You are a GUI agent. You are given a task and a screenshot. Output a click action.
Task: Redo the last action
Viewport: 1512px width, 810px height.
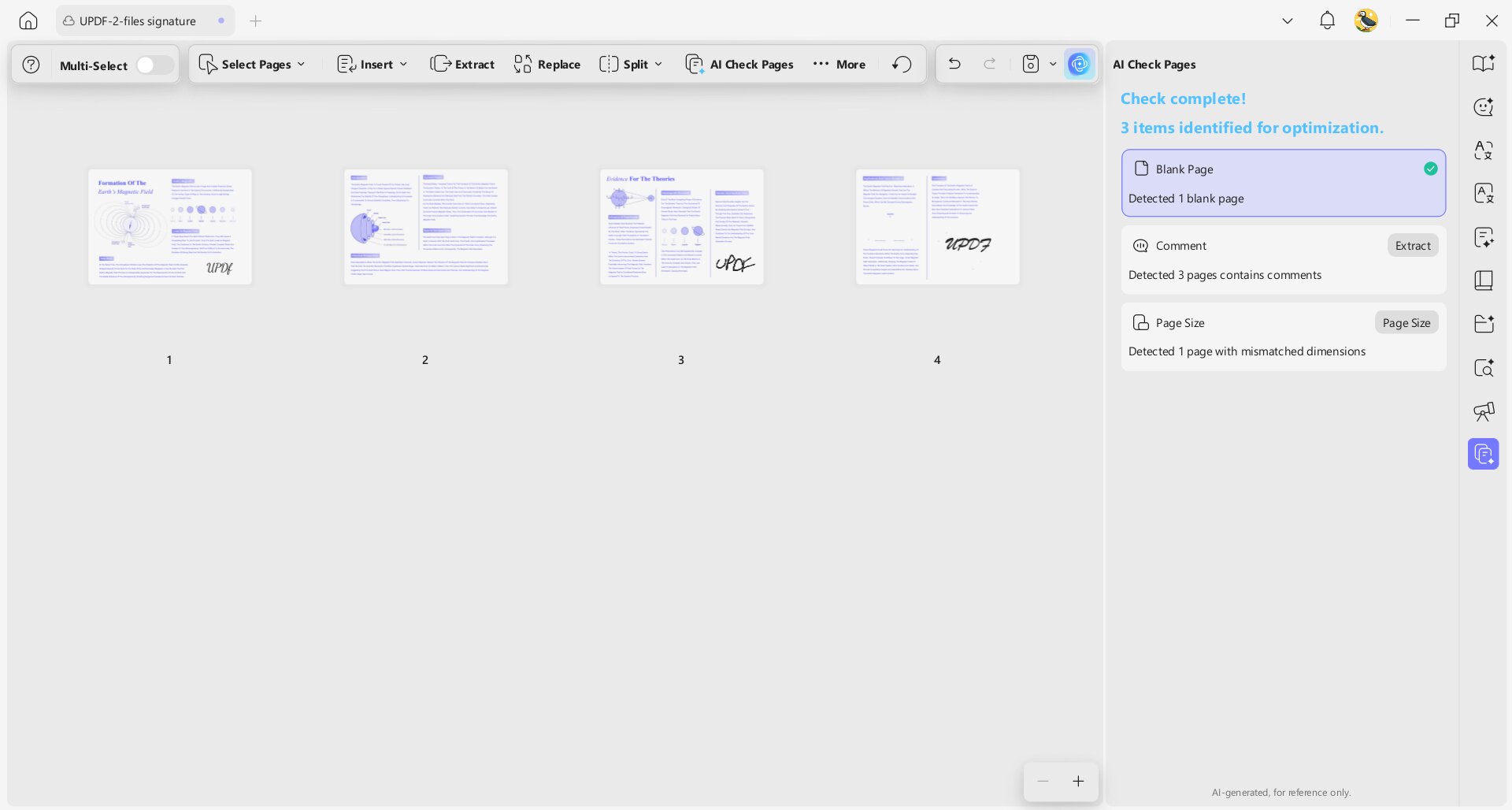tap(990, 64)
